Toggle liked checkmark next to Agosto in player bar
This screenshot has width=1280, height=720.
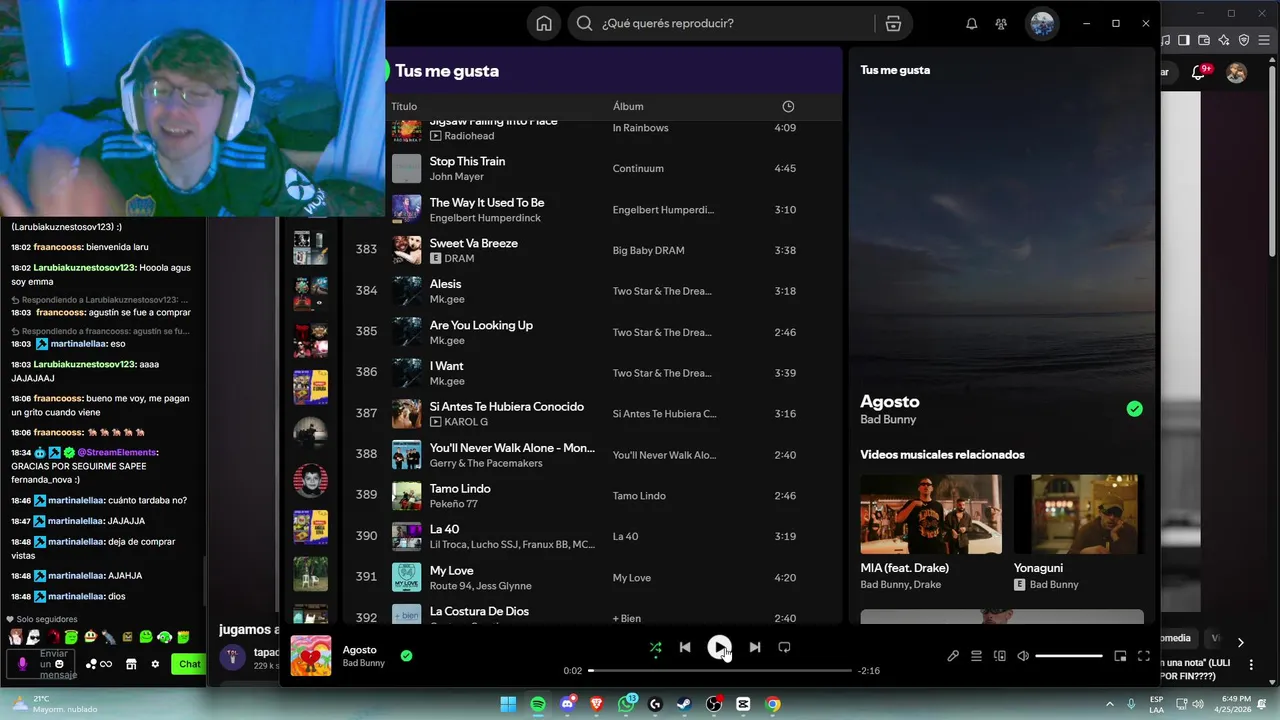tap(406, 656)
